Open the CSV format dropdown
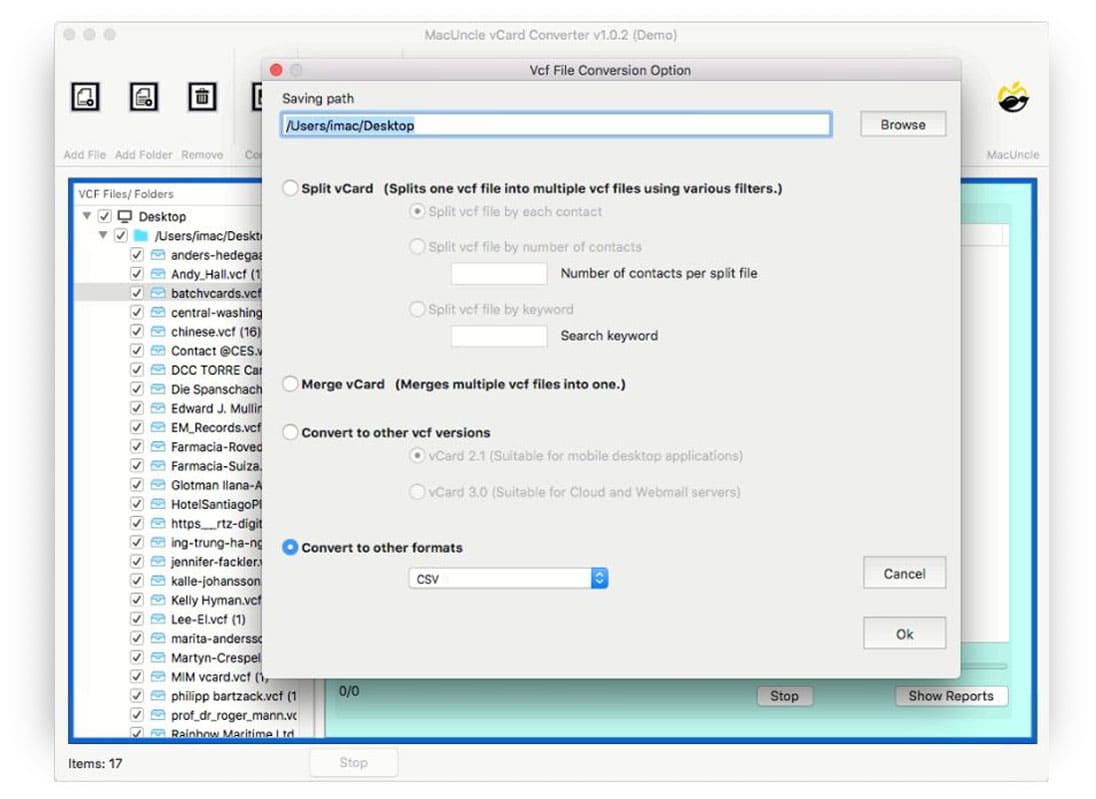The image size is (1096, 799). click(x=508, y=578)
